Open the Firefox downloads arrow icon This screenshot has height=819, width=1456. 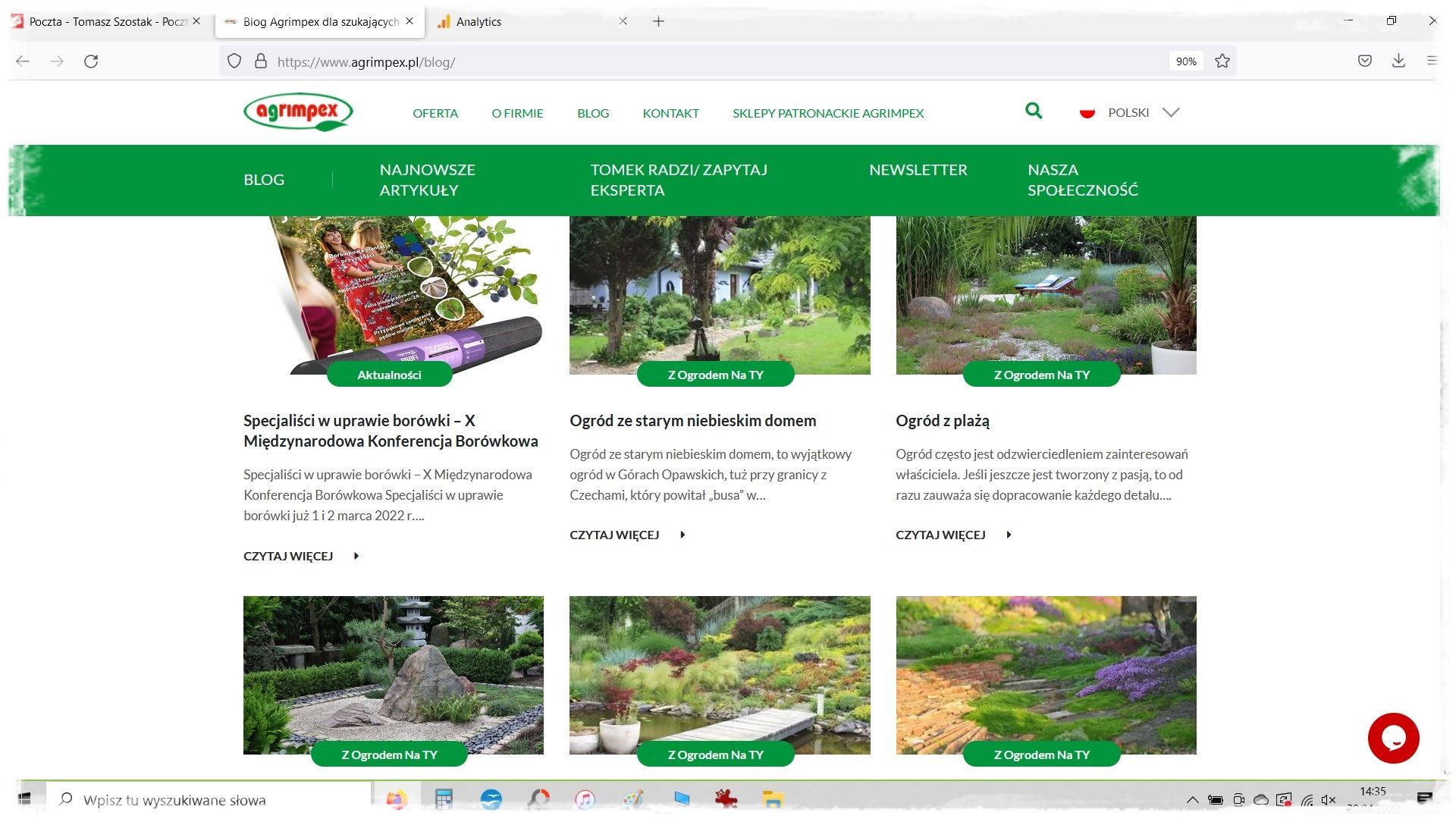pyautogui.click(x=1398, y=61)
